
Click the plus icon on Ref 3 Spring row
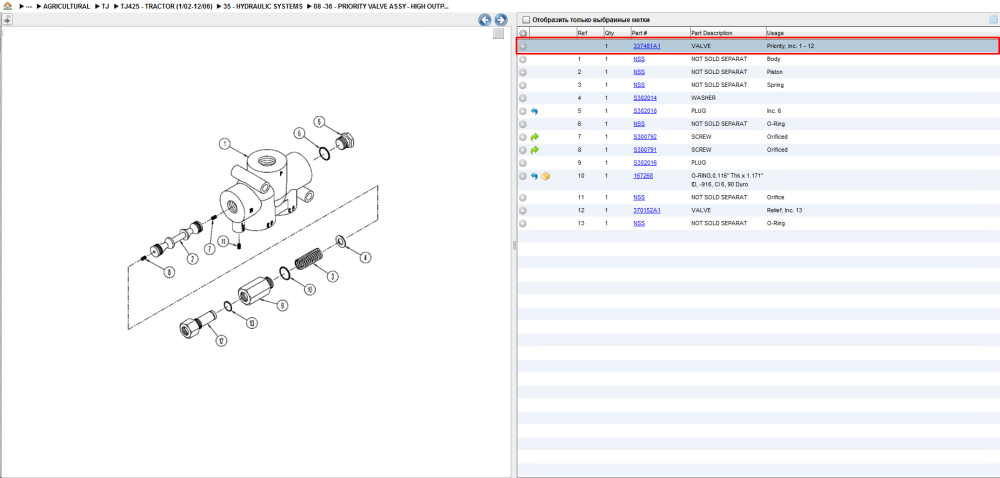tap(523, 85)
